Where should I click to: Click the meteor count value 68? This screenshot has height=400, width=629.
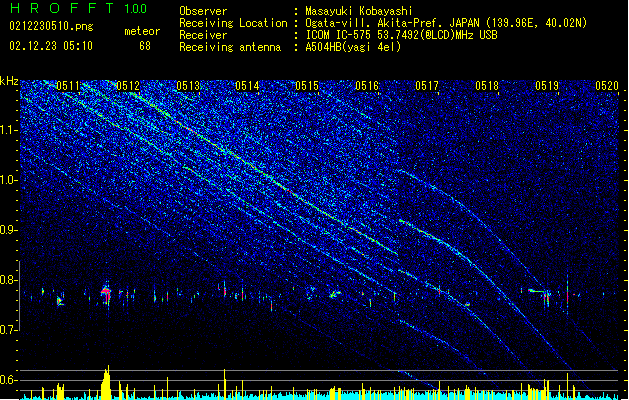pos(145,46)
